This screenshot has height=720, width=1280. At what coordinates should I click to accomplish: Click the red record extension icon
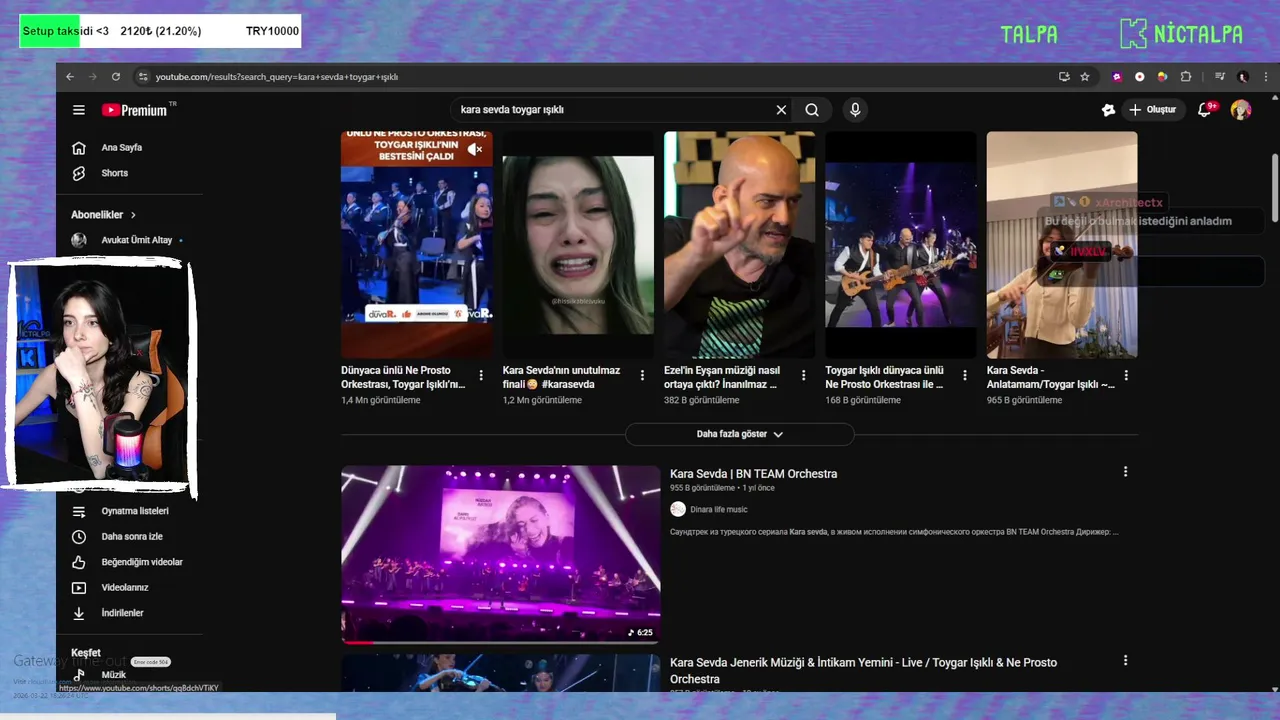click(1140, 77)
